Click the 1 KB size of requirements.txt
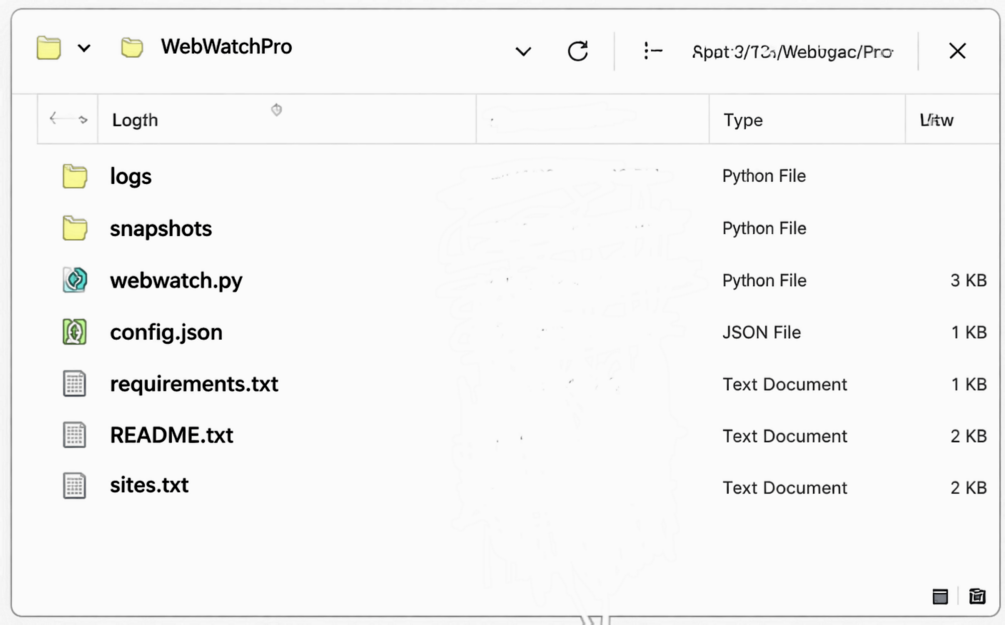 pos(968,385)
